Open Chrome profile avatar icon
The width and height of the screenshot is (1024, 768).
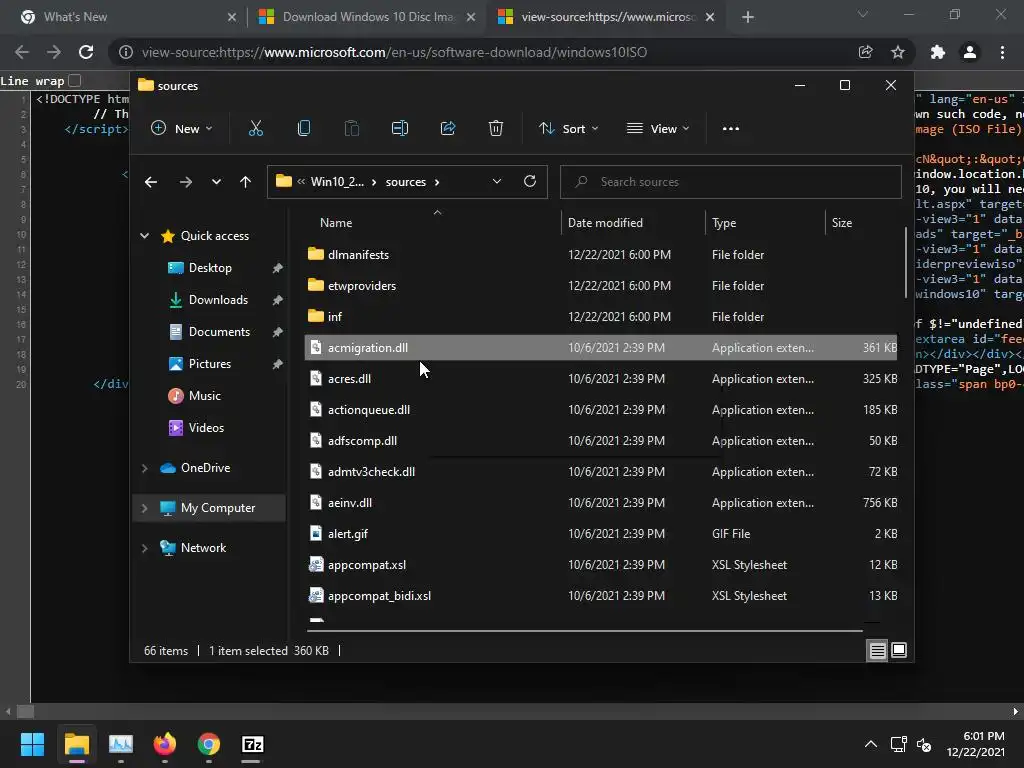pyautogui.click(x=970, y=52)
